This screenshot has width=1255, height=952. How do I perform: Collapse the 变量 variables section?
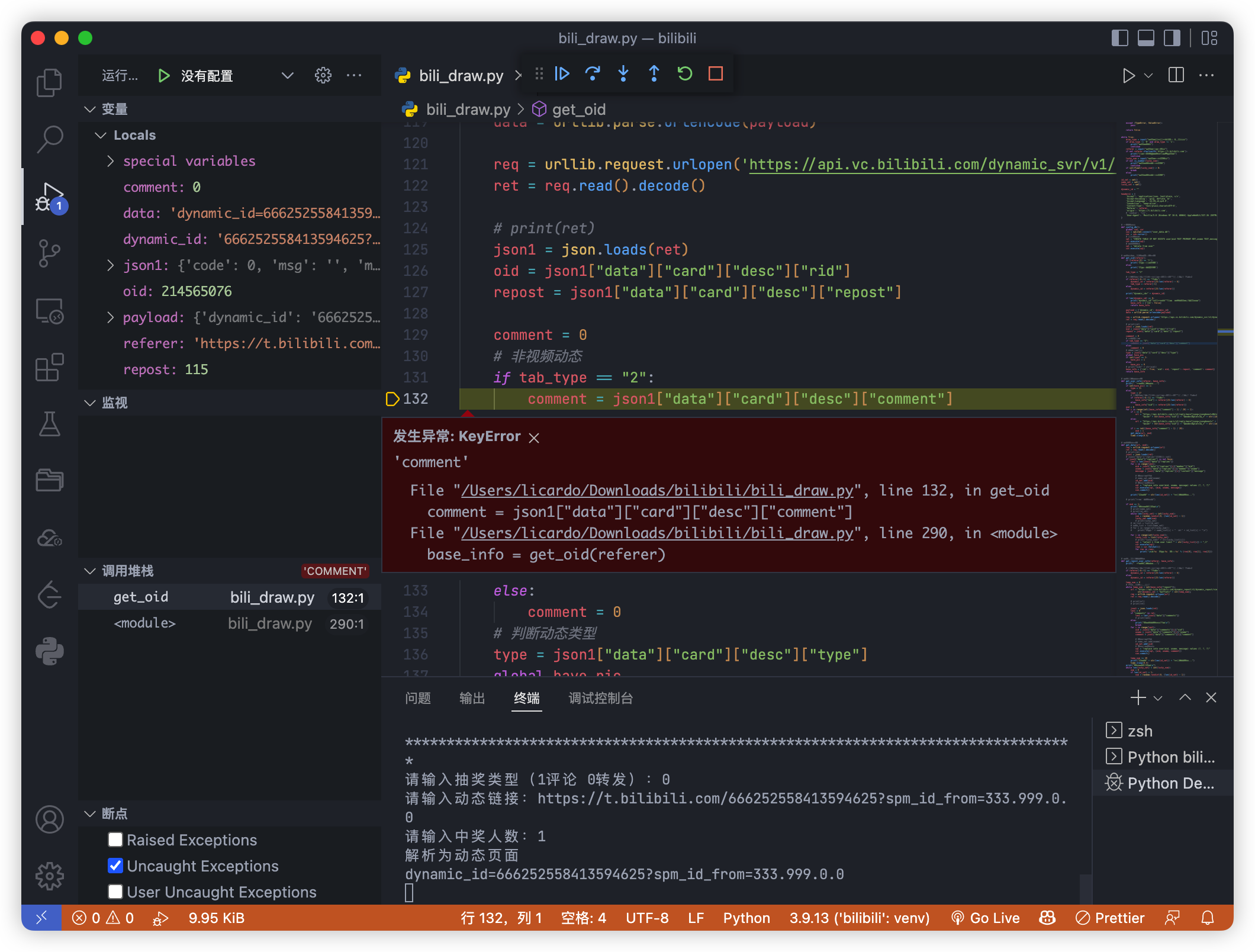(90, 109)
